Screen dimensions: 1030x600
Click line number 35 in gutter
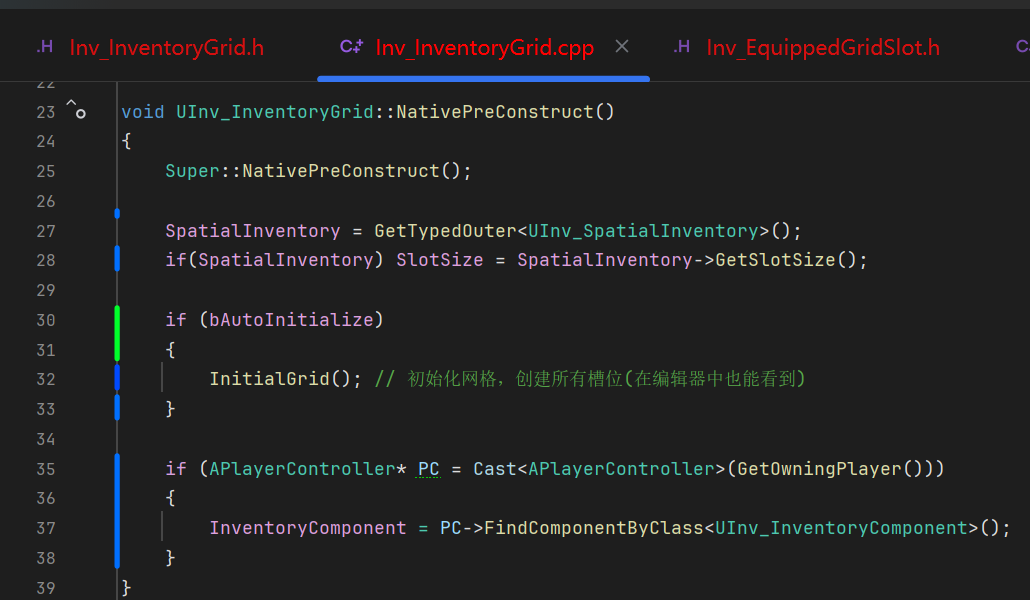coord(46,469)
